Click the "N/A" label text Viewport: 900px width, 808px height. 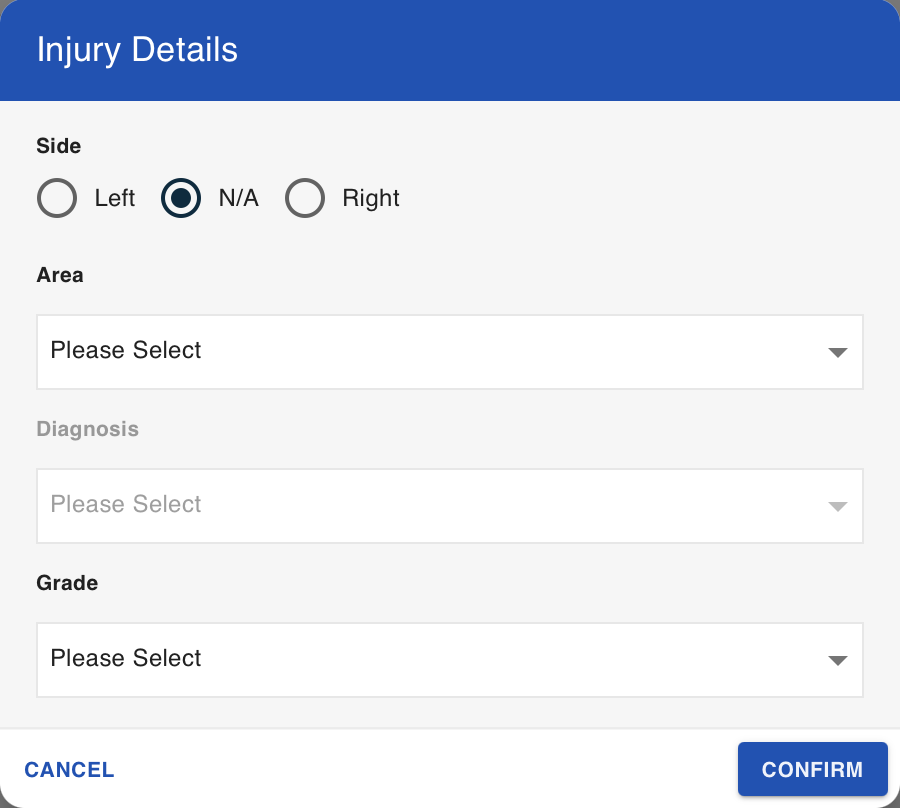click(239, 198)
